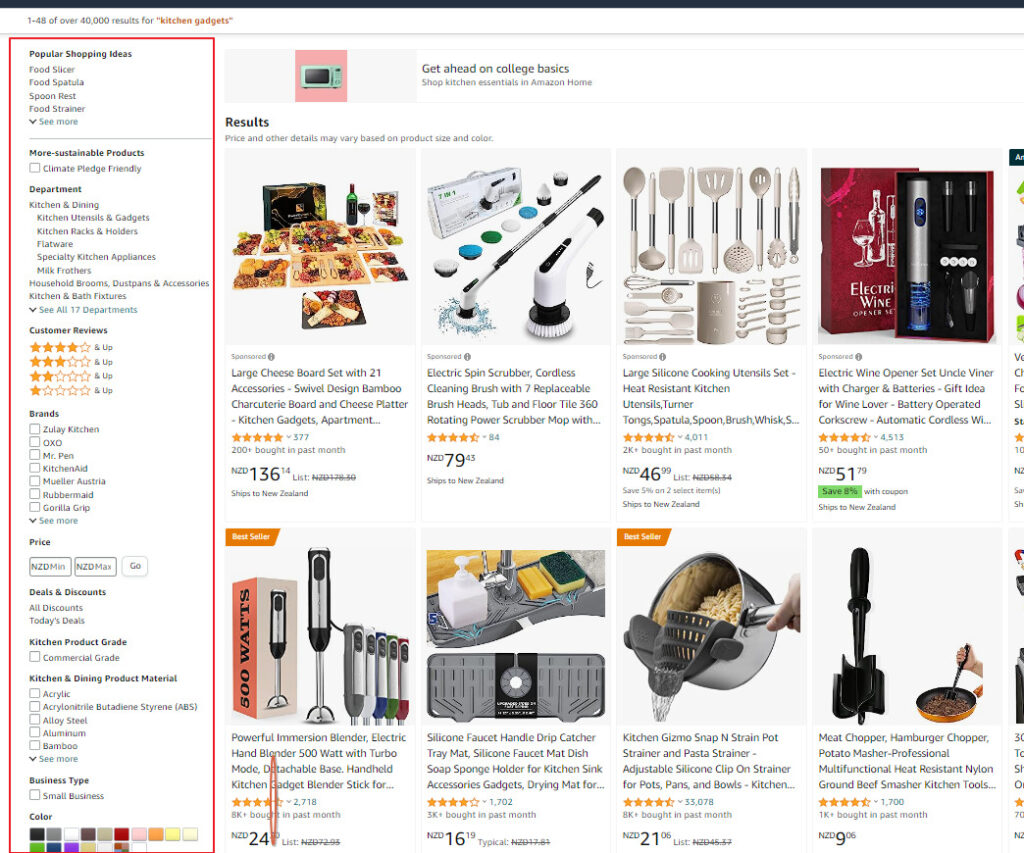Click the star rating of Electric Spin Scrubber
The height and width of the screenshot is (853, 1024).
point(453,438)
